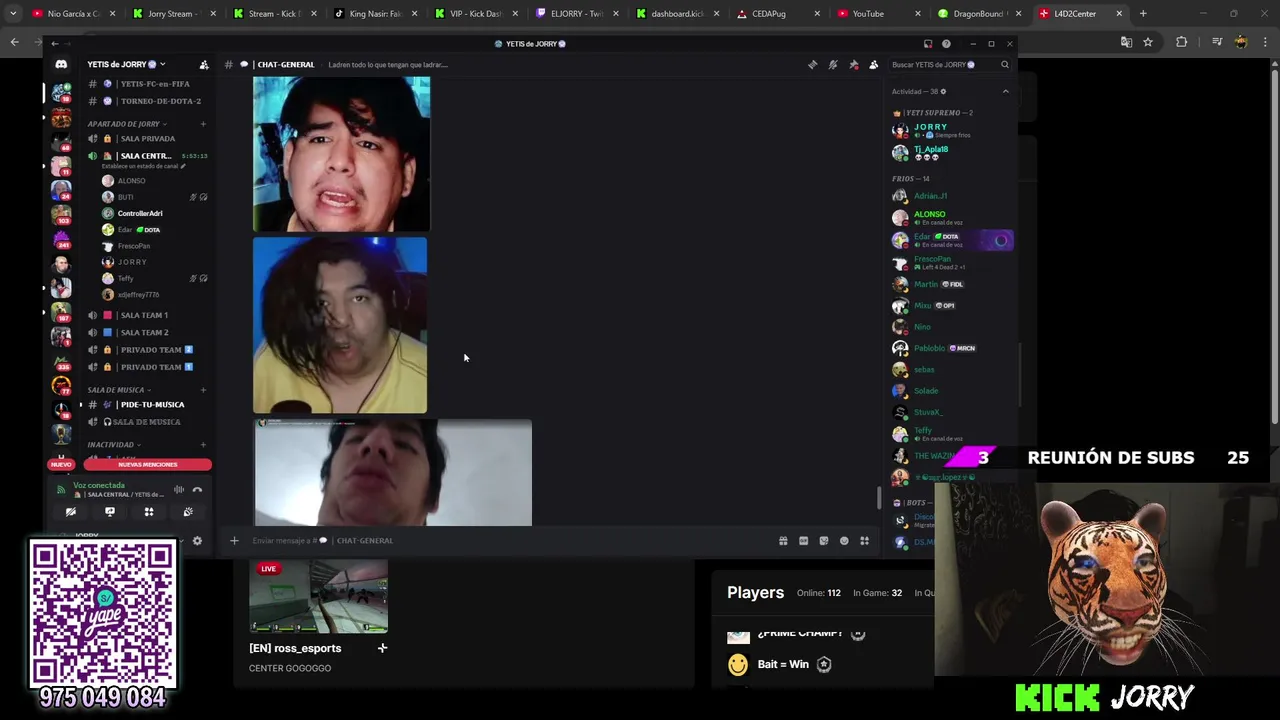Open Discord home direct messages icon
This screenshot has height=720, width=1280.
[61, 64]
